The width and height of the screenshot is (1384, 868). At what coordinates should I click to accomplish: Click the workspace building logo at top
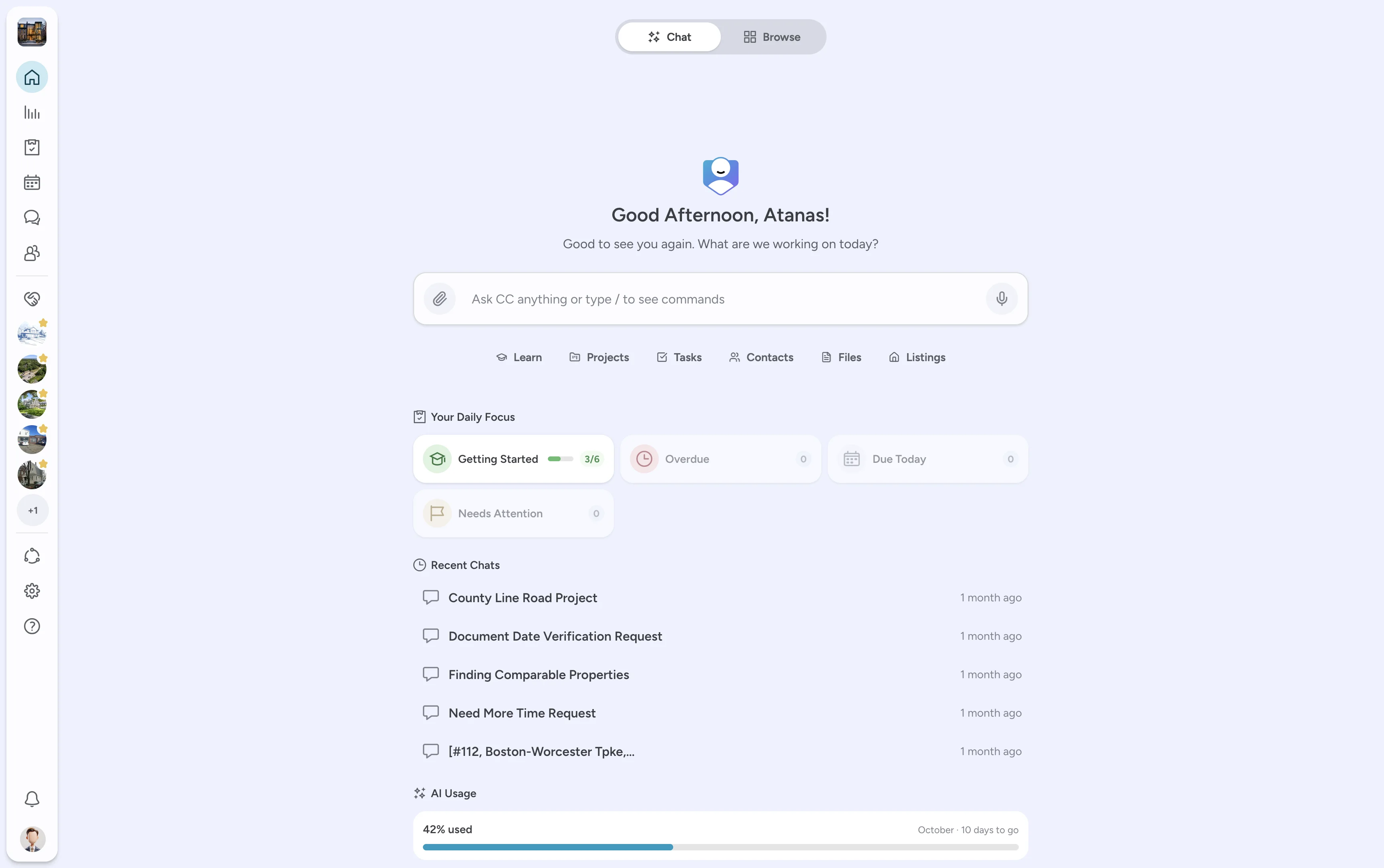(x=32, y=32)
